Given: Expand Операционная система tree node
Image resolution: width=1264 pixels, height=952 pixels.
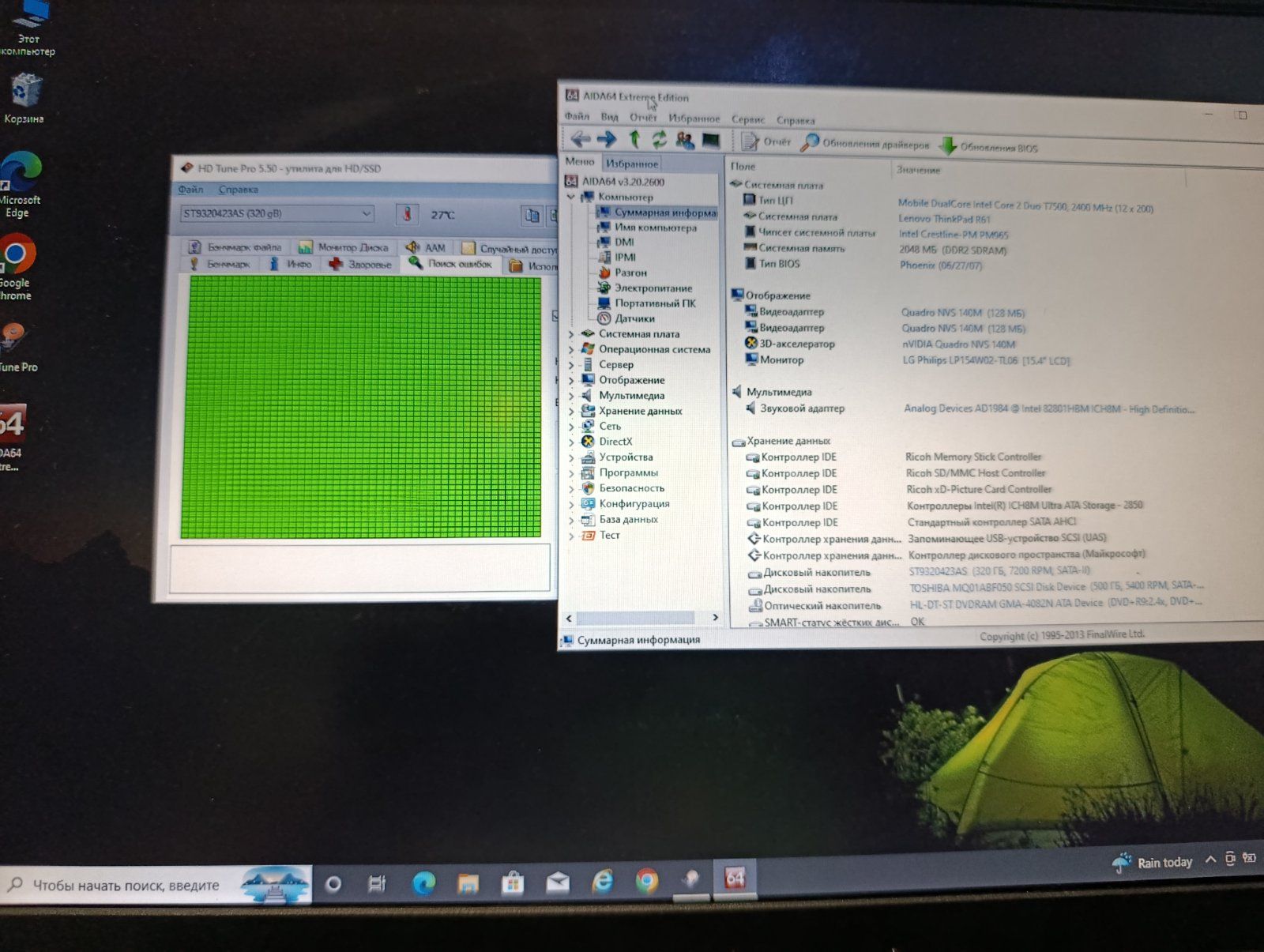Looking at the screenshot, I should (x=571, y=349).
